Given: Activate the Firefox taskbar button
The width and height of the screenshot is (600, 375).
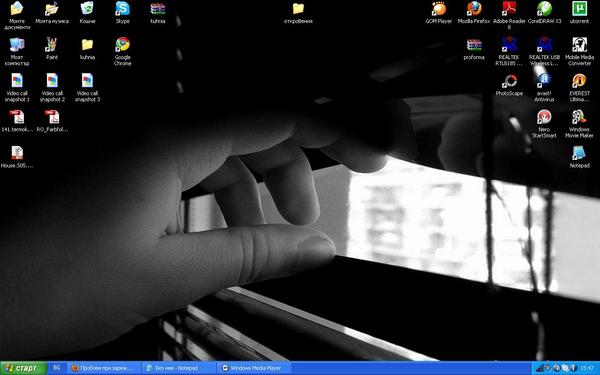Looking at the screenshot, I should tap(105, 368).
